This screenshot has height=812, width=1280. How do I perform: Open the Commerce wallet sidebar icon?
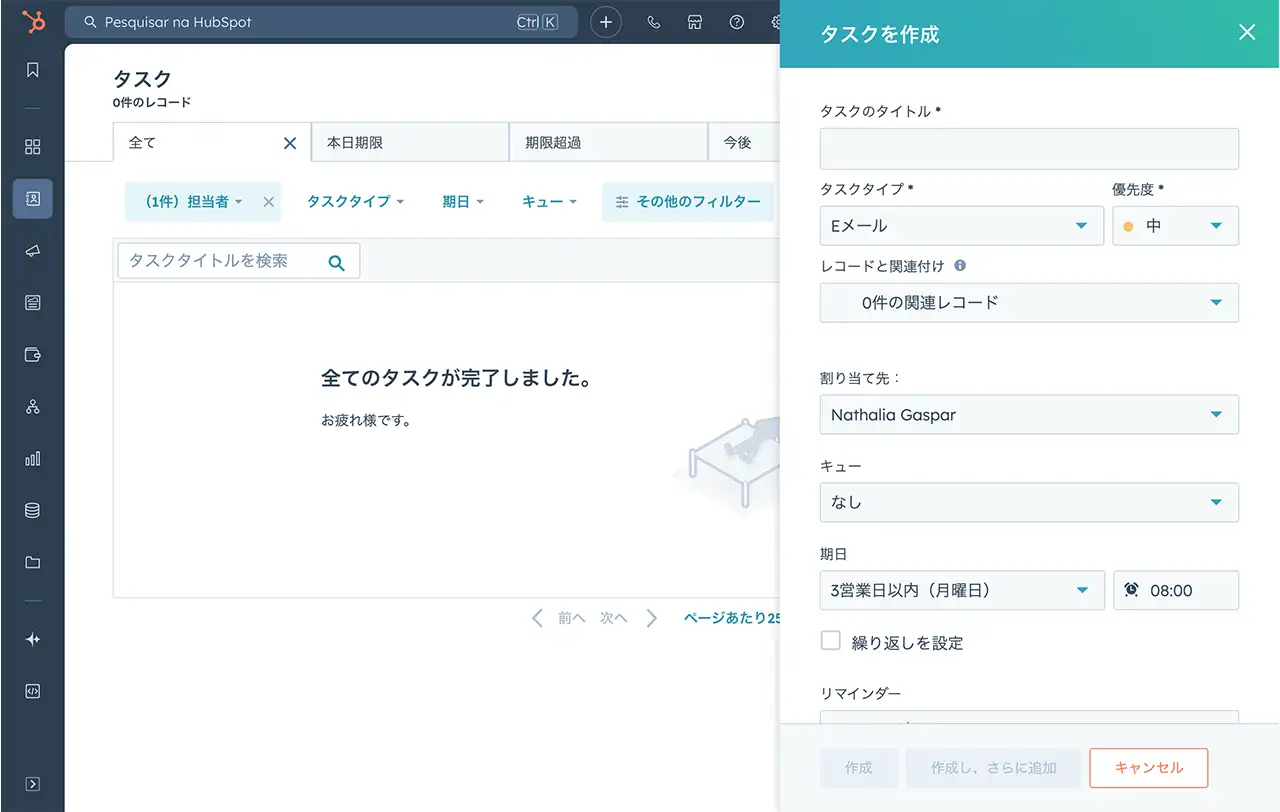click(x=33, y=355)
